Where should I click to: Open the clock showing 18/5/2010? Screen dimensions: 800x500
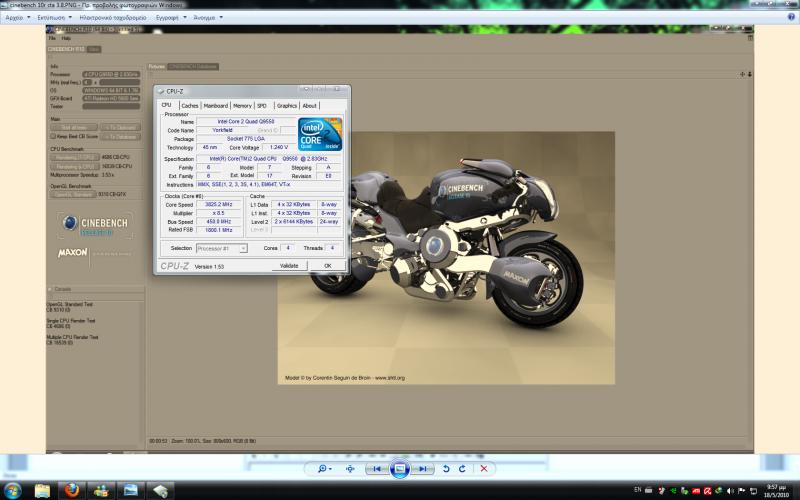point(776,491)
